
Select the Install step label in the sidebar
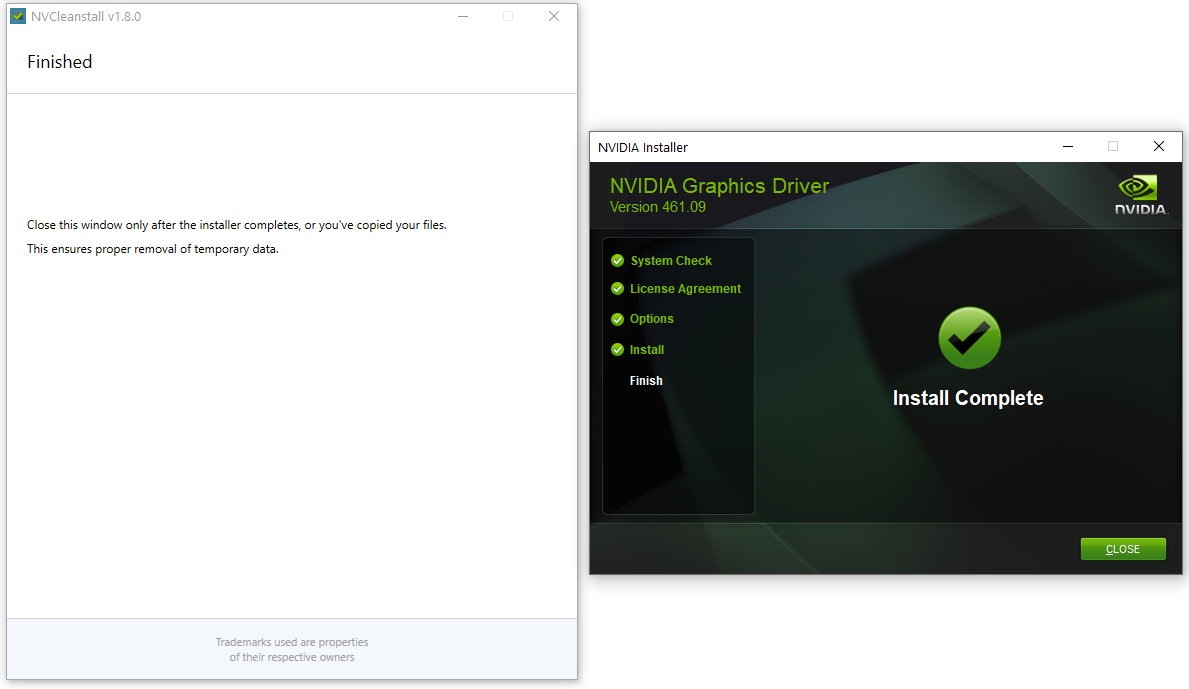pos(647,349)
